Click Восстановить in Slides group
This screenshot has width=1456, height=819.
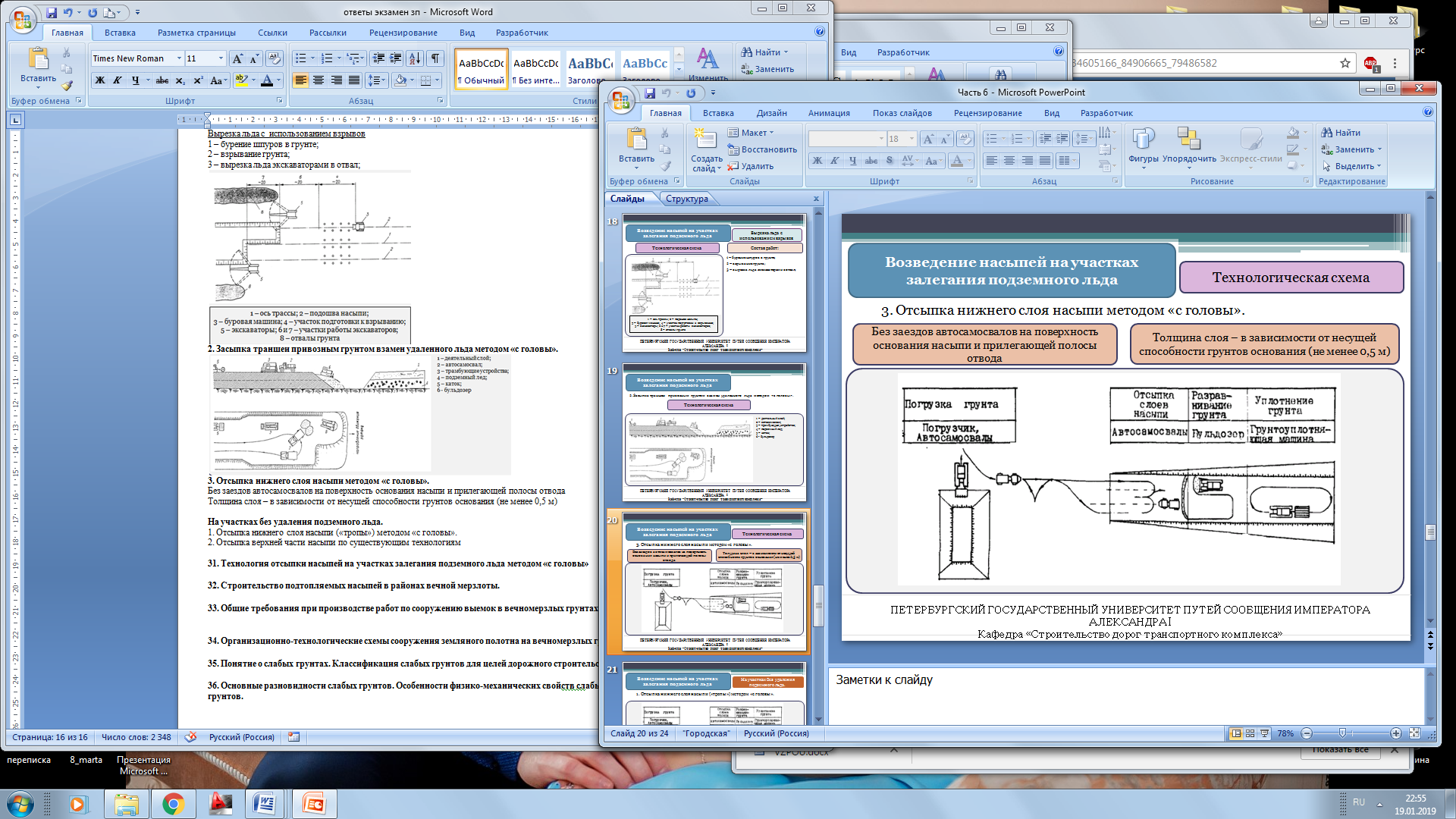coord(762,149)
